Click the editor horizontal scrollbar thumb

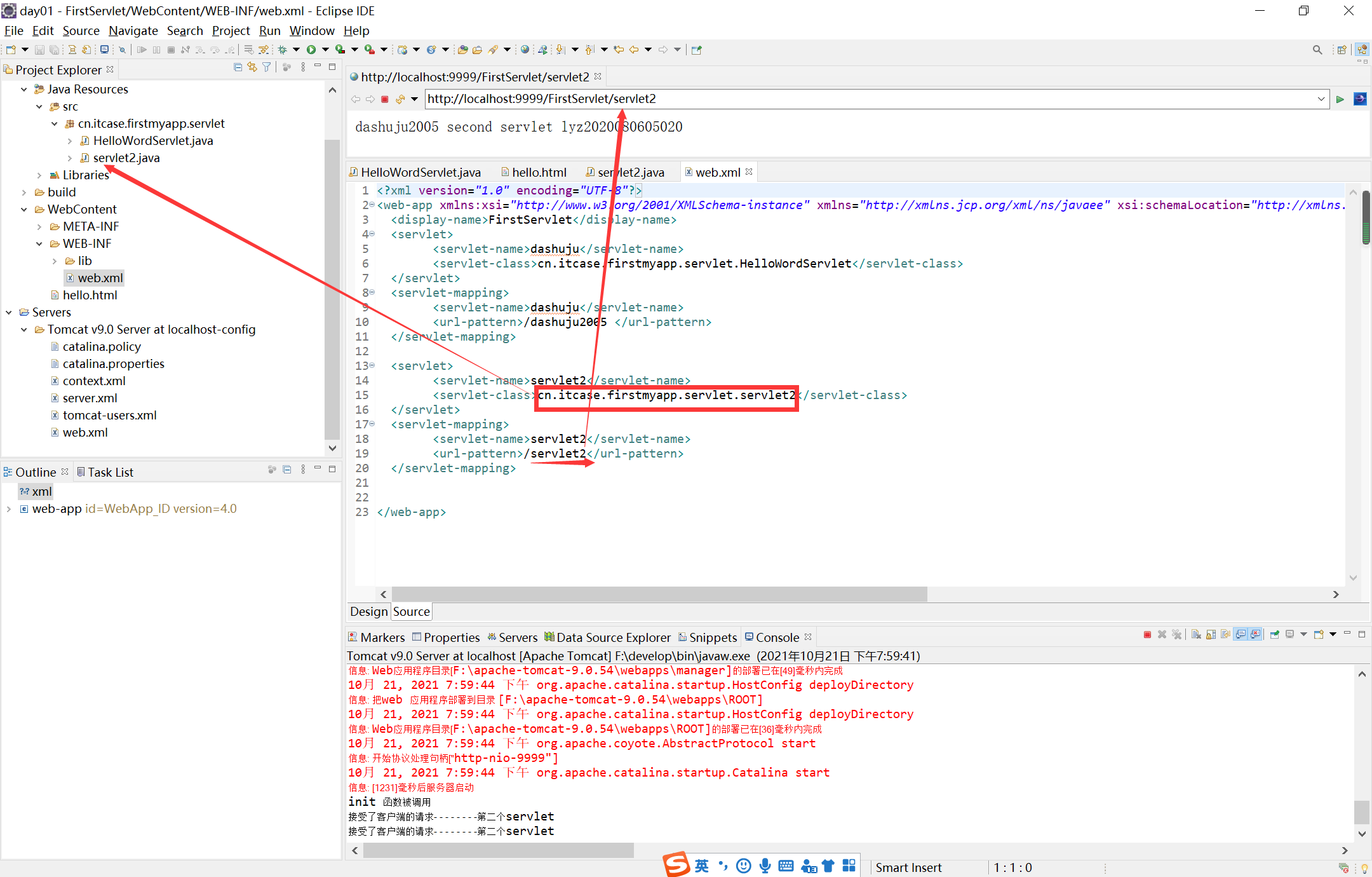(x=659, y=594)
